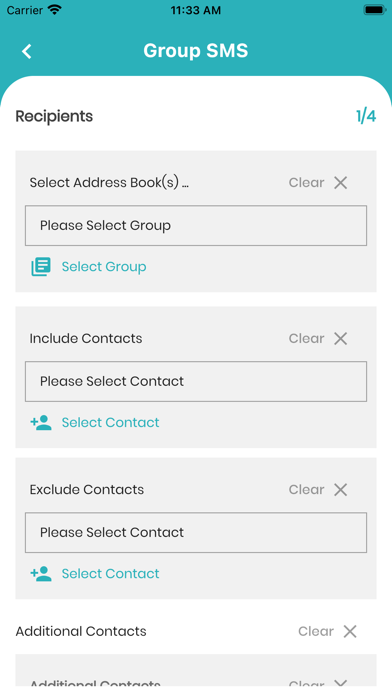
Task: Tap Select Contact link under Exclude Contacts
Action: pos(110,573)
